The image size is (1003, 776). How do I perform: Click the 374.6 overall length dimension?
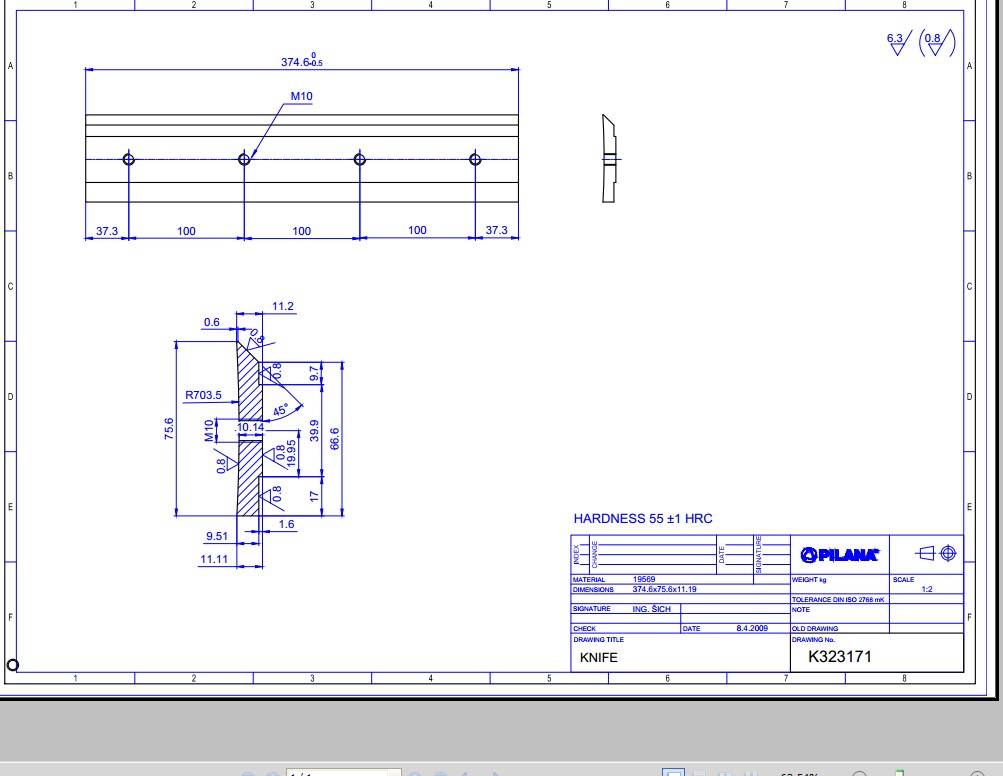pos(301,62)
